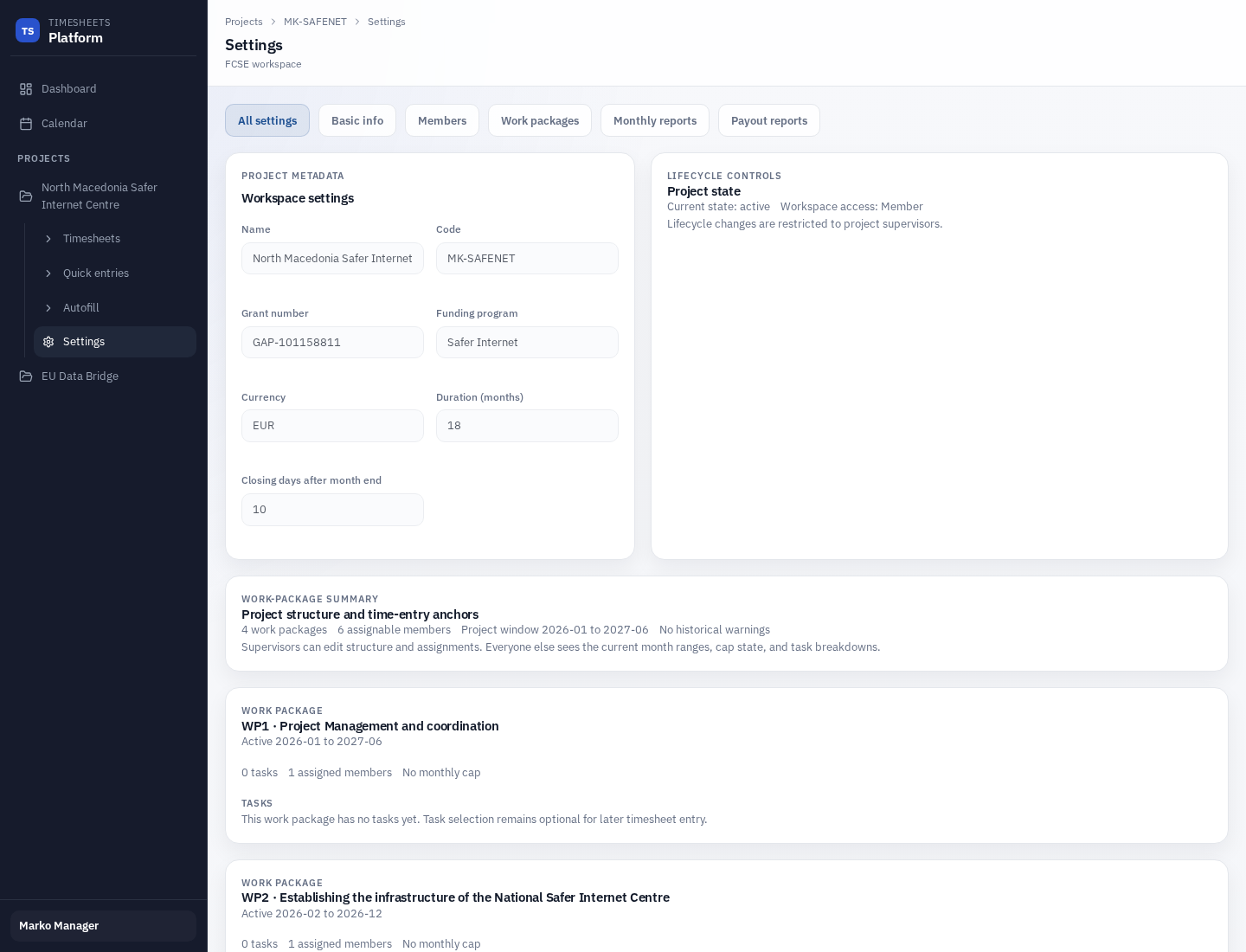Switch to the Work packages tab
This screenshot has height=952, width=1246.
click(x=540, y=120)
